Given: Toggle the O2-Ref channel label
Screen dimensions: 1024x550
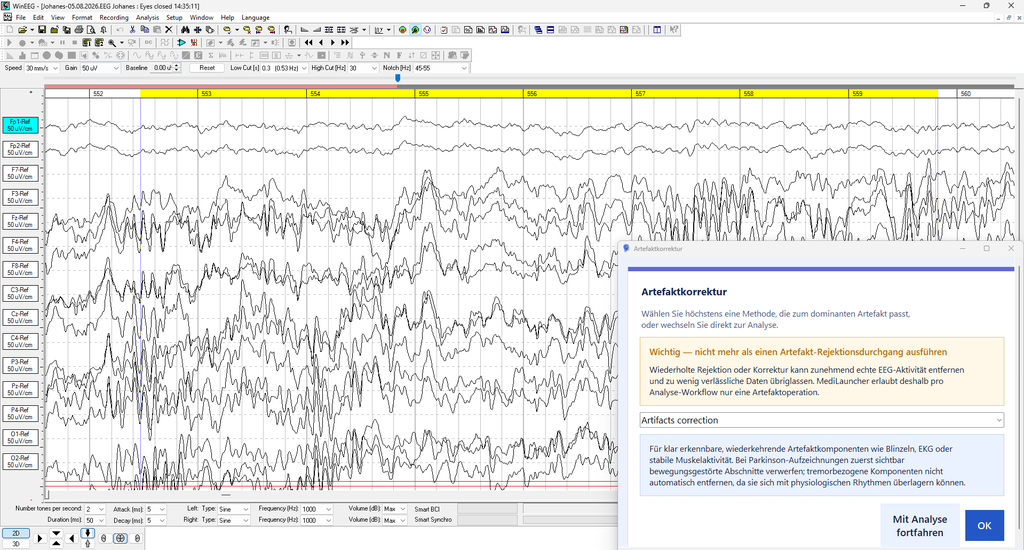Looking at the screenshot, I should (20, 462).
